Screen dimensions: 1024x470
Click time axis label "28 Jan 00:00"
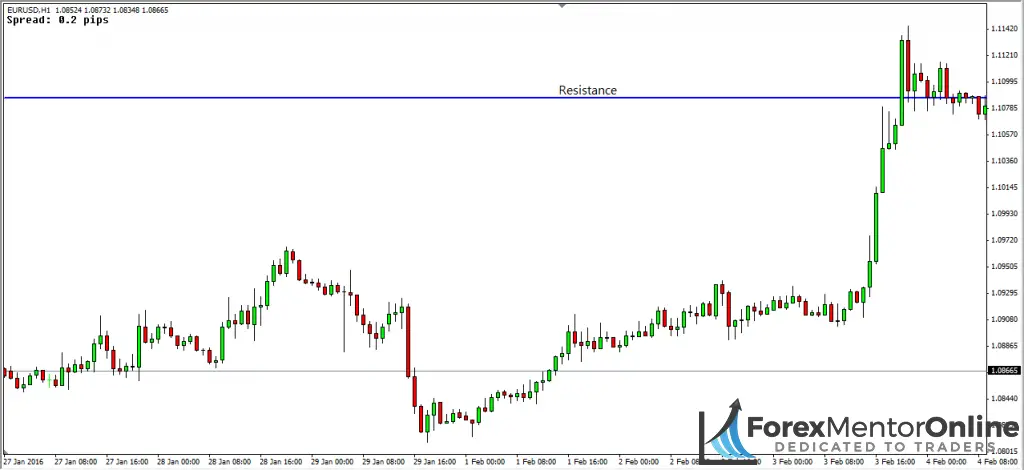(x=178, y=462)
